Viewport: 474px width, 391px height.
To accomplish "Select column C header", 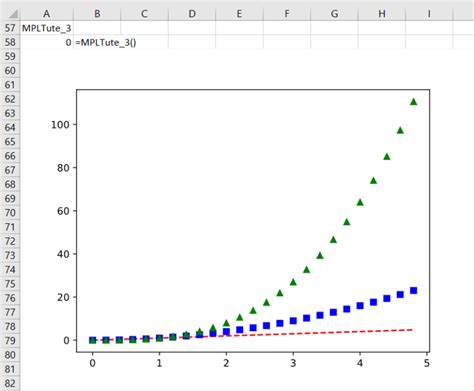I will 144,14.
